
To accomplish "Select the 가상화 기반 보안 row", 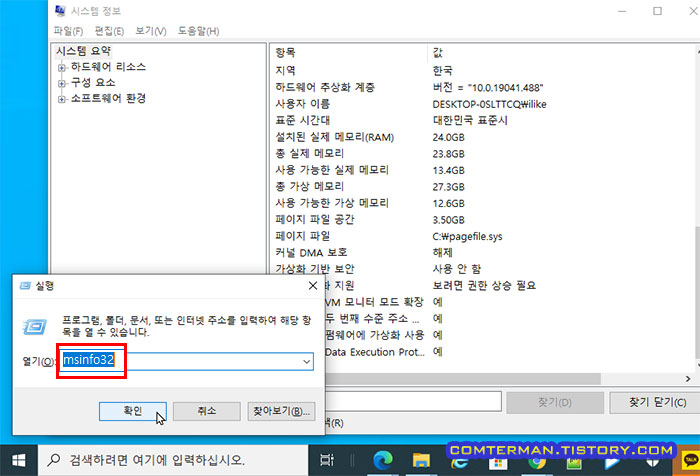I will click(482, 269).
